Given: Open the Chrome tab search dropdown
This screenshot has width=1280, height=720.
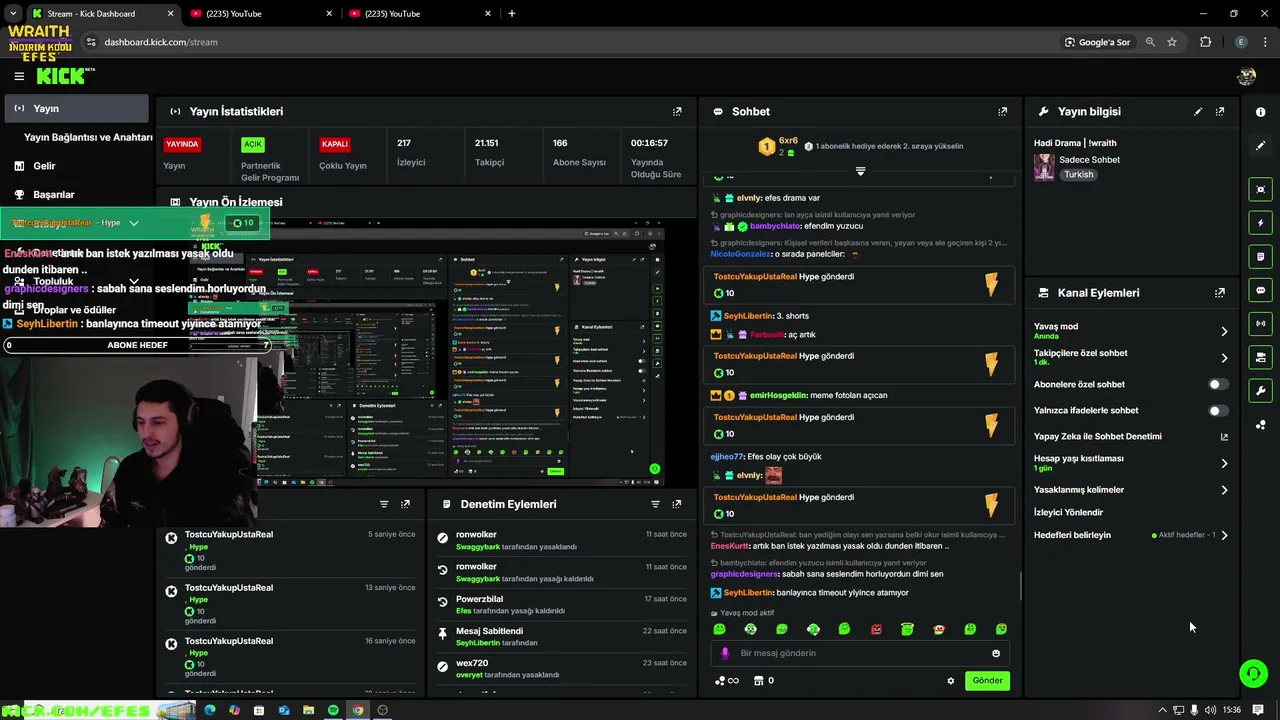Looking at the screenshot, I should click(x=13, y=14).
